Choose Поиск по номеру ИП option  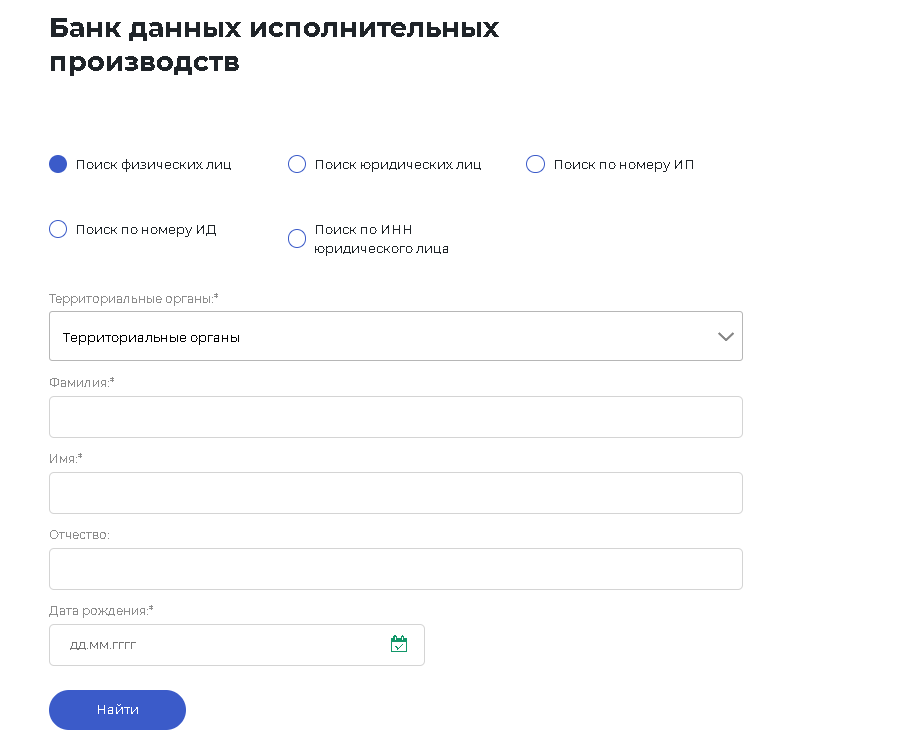535,164
